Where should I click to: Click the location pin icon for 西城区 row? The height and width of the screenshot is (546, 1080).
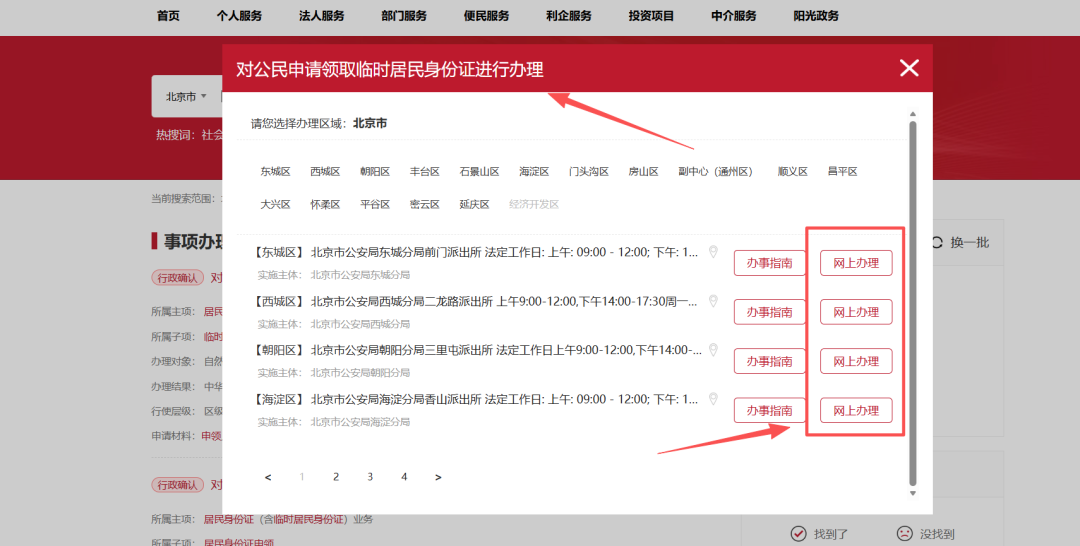point(713,301)
